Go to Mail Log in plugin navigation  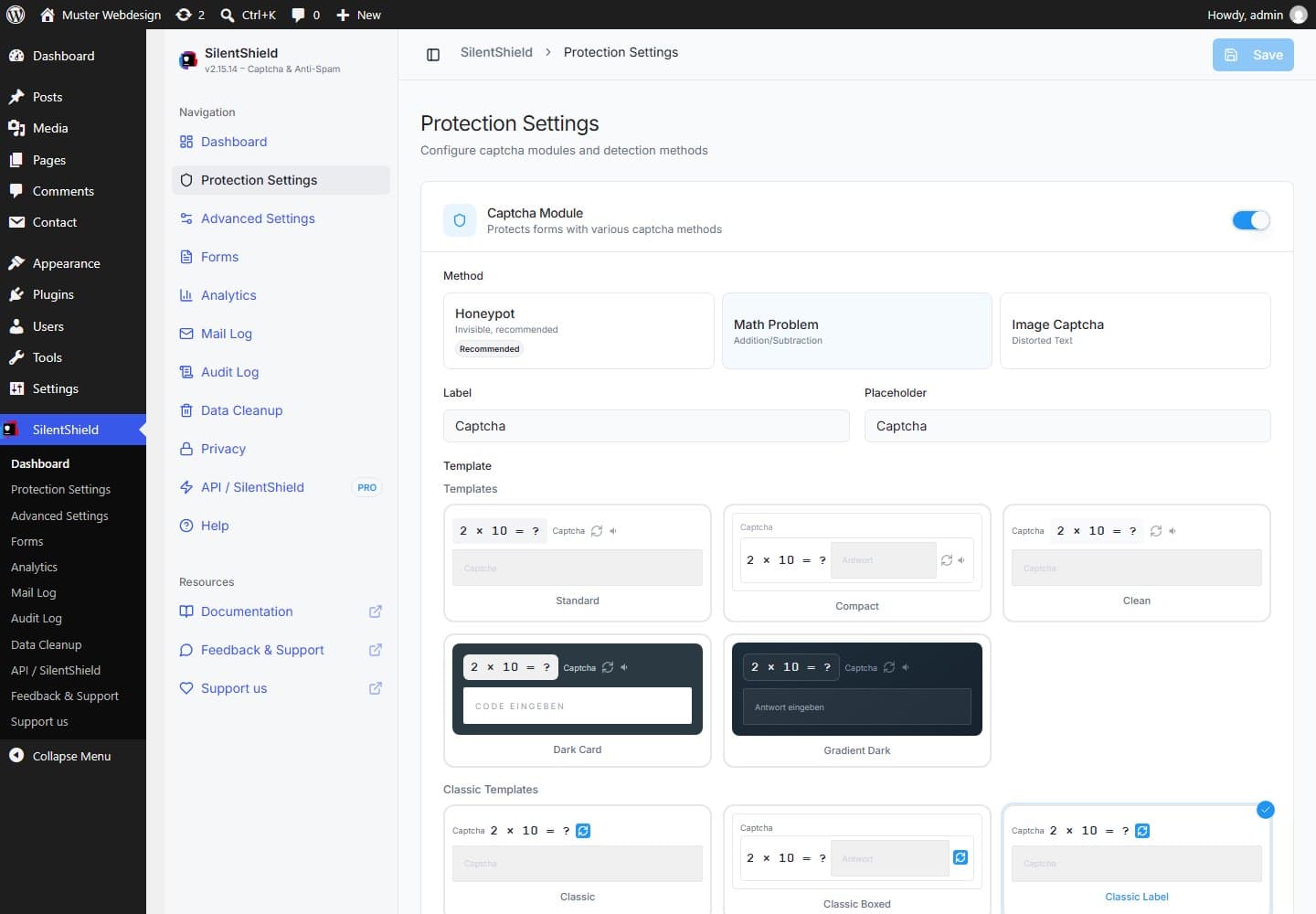(281, 334)
